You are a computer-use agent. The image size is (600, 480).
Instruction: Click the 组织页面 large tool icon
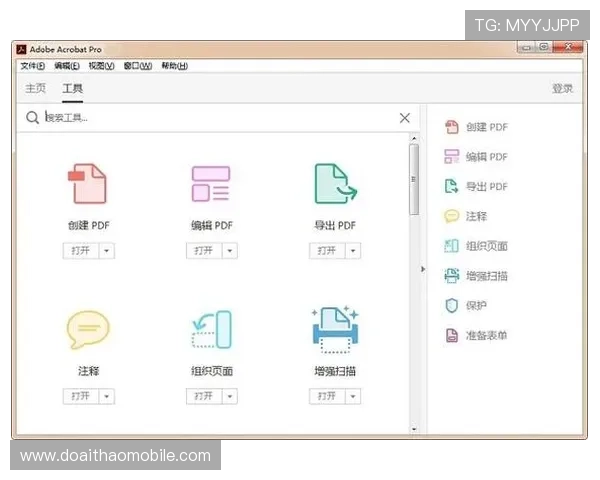(x=211, y=330)
